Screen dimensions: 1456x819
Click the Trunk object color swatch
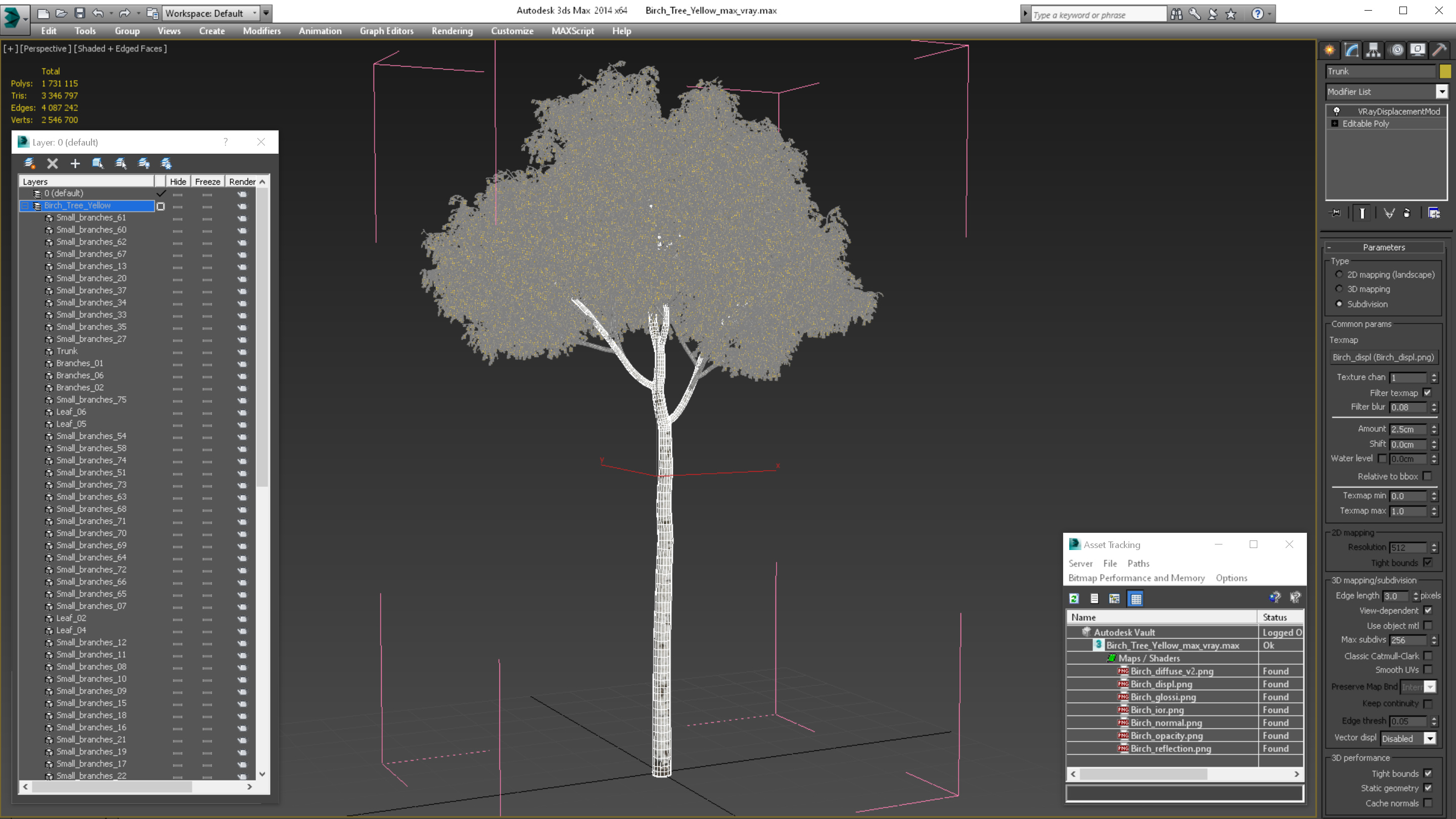click(x=1445, y=71)
